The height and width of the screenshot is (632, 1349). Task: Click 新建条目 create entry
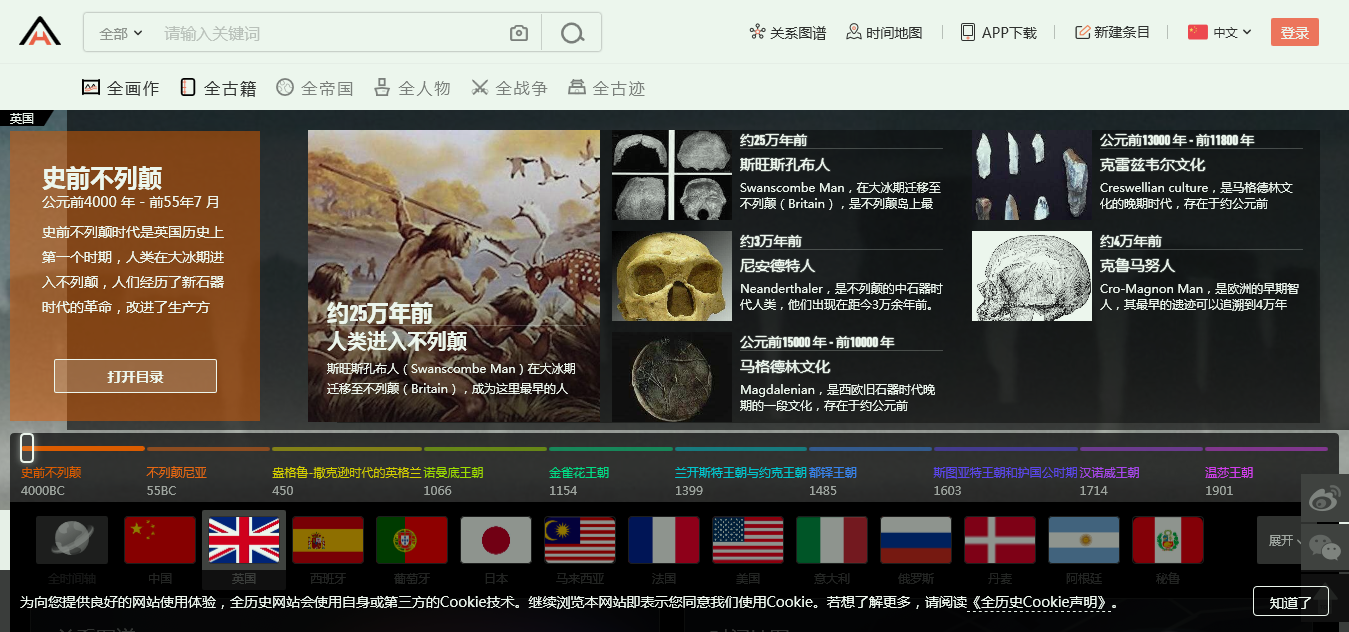(x=1112, y=32)
